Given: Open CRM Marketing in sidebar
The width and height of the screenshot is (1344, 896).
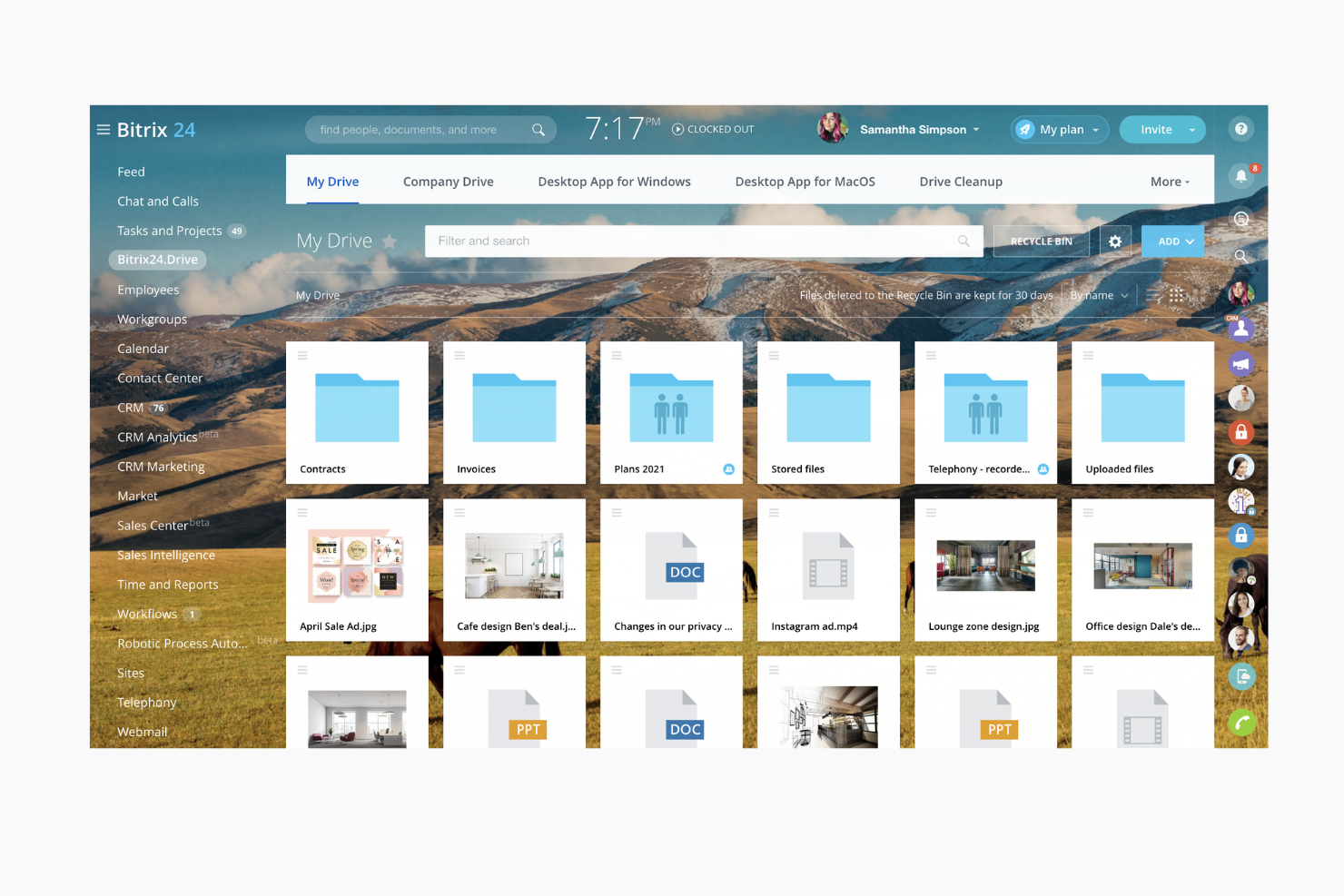Looking at the screenshot, I should point(161,467).
